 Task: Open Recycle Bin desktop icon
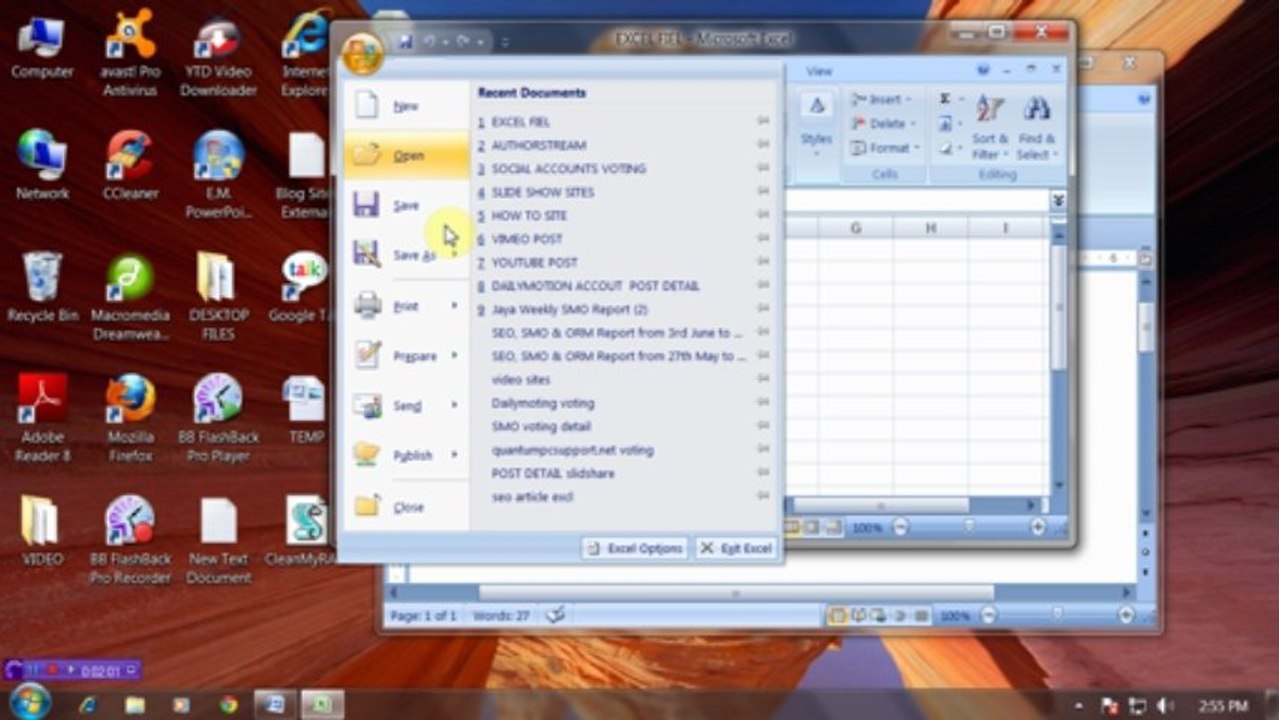pos(43,287)
